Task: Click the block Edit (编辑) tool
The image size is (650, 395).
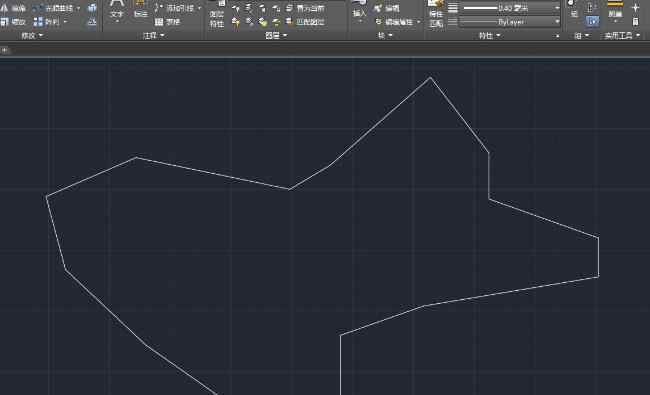Action: pos(387,8)
